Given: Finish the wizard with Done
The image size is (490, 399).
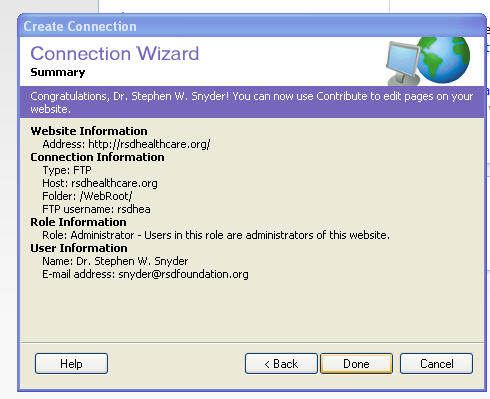Looking at the screenshot, I should 356,363.
